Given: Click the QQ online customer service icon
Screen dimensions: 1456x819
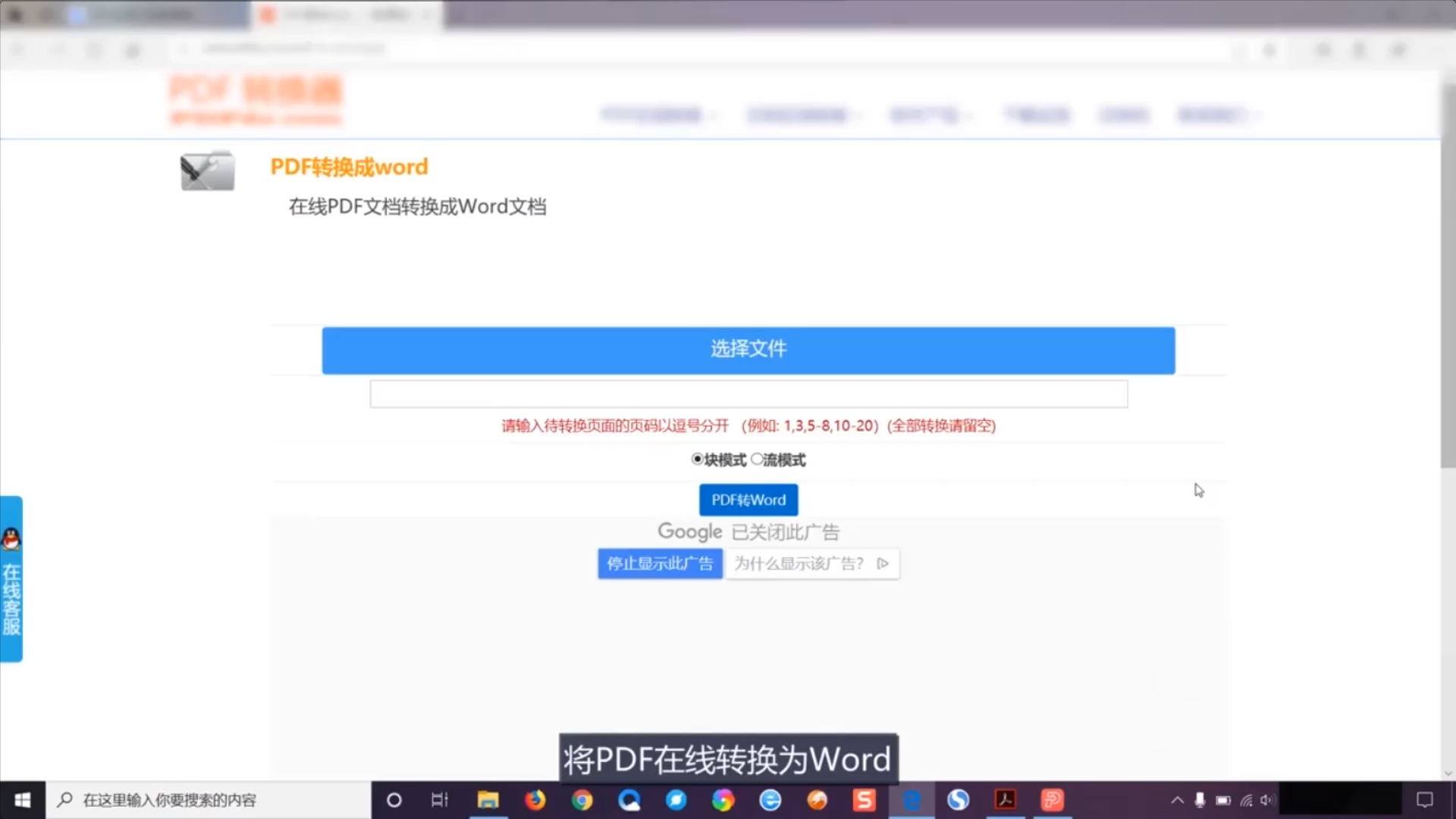Looking at the screenshot, I should click(11, 540).
